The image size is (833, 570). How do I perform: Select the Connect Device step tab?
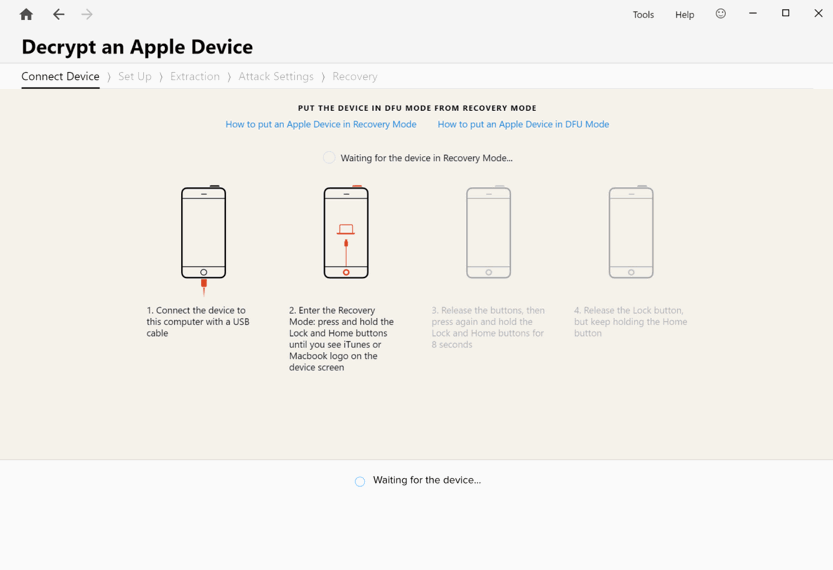click(x=60, y=76)
